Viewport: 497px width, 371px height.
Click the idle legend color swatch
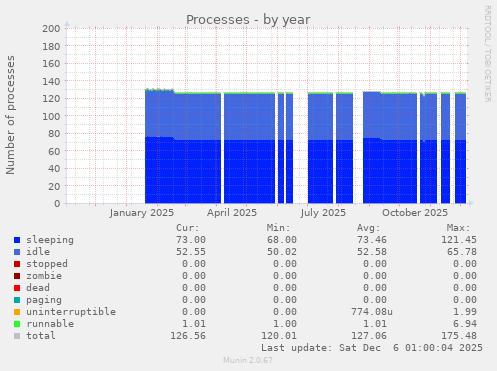[17, 252]
